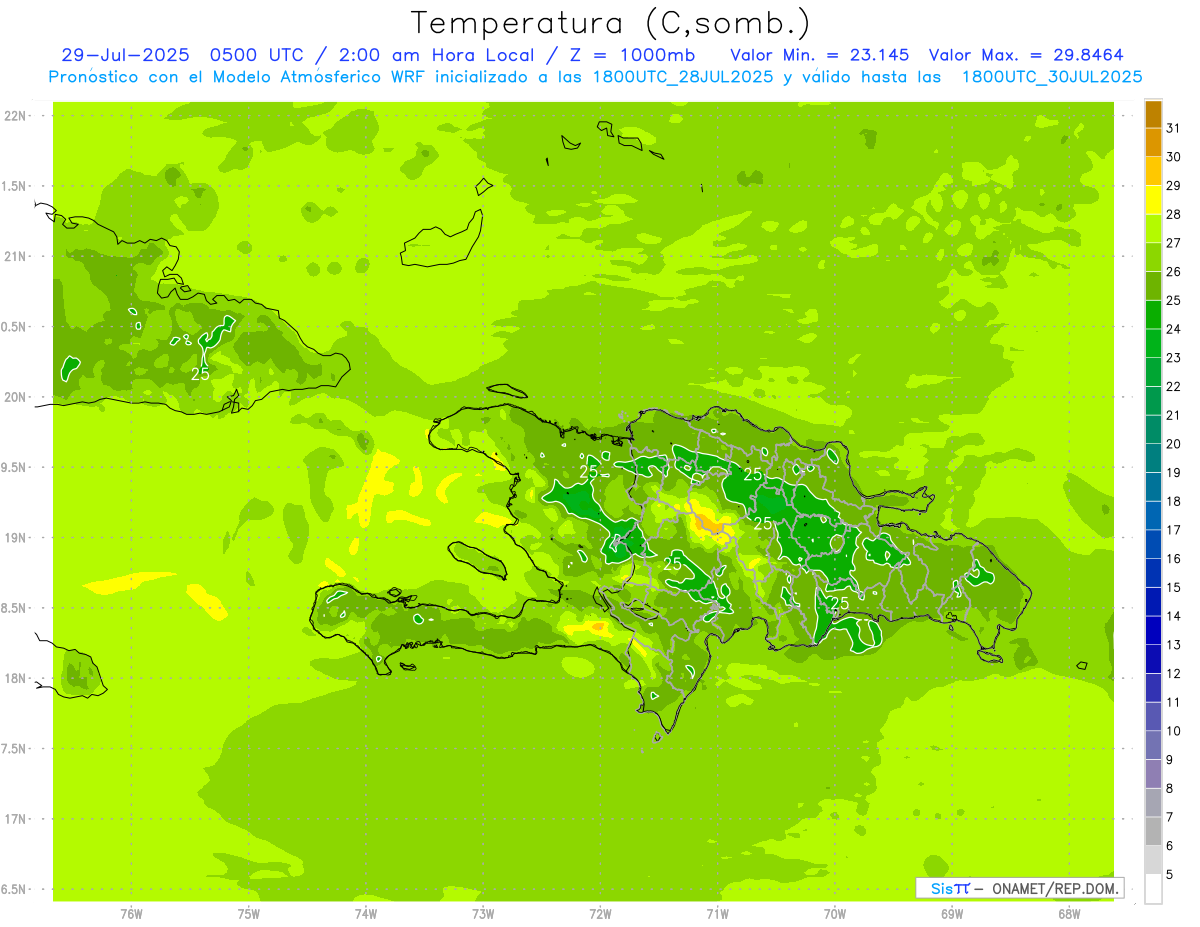Click the "ONAMET/REP.DOM." credit label

point(1054,888)
